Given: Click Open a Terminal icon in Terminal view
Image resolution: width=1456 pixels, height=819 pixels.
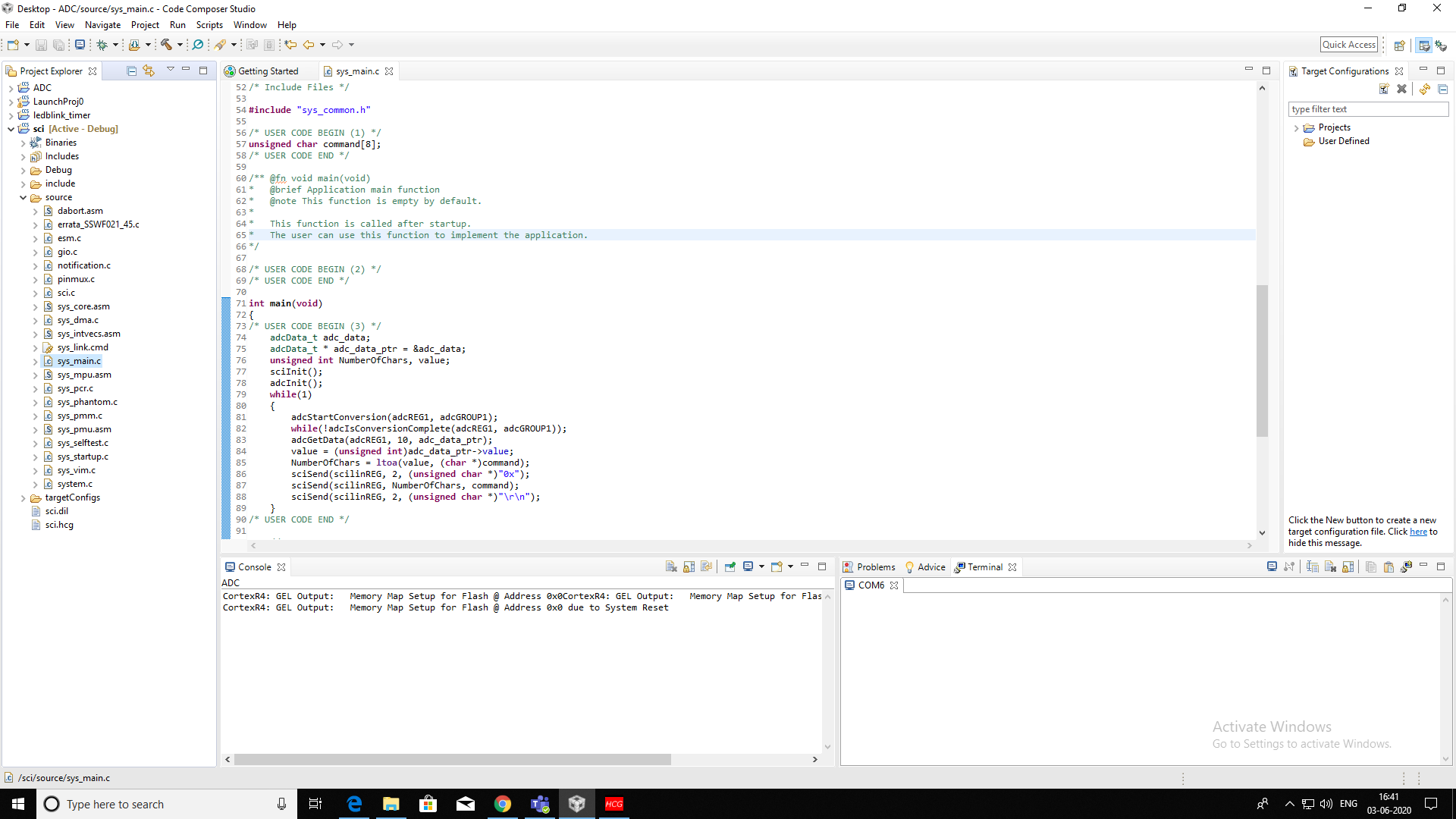Looking at the screenshot, I should point(1272,566).
